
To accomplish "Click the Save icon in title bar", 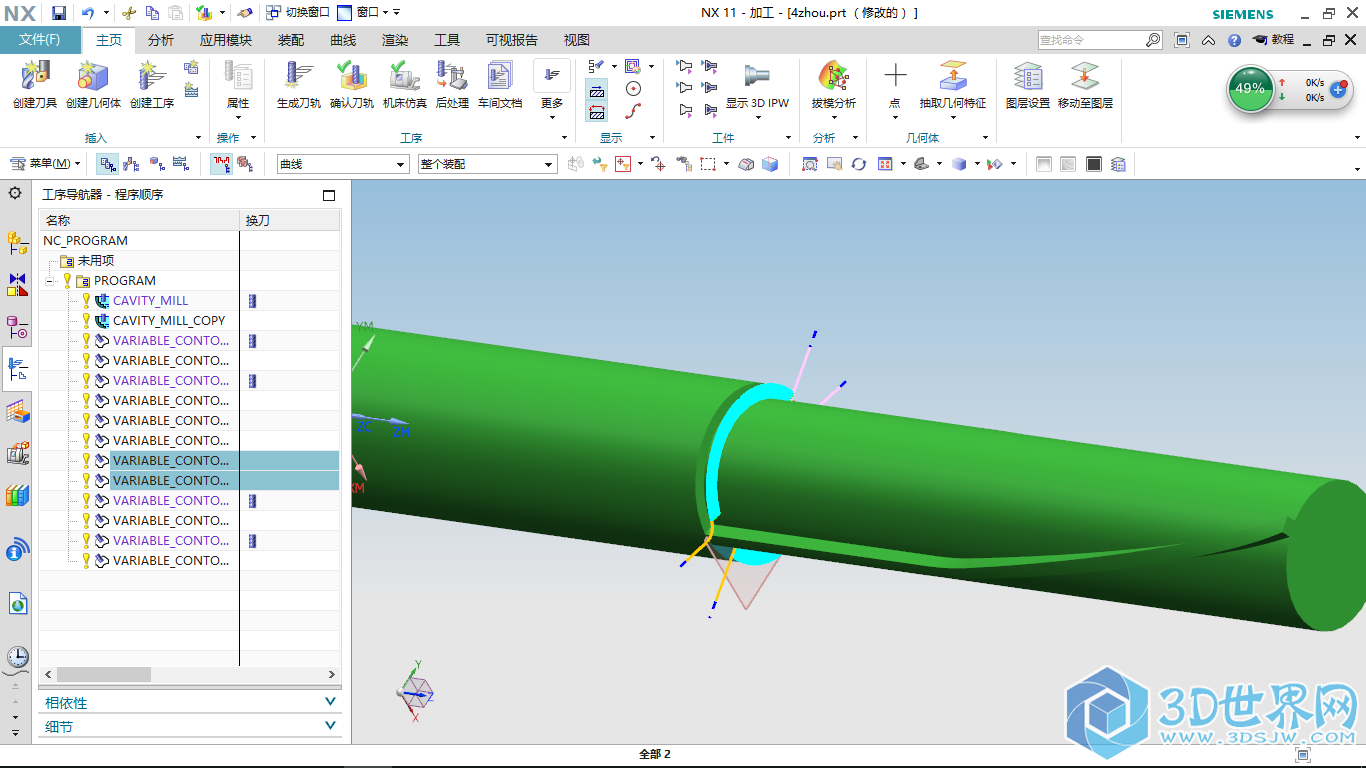I will pyautogui.click(x=59, y=13).
